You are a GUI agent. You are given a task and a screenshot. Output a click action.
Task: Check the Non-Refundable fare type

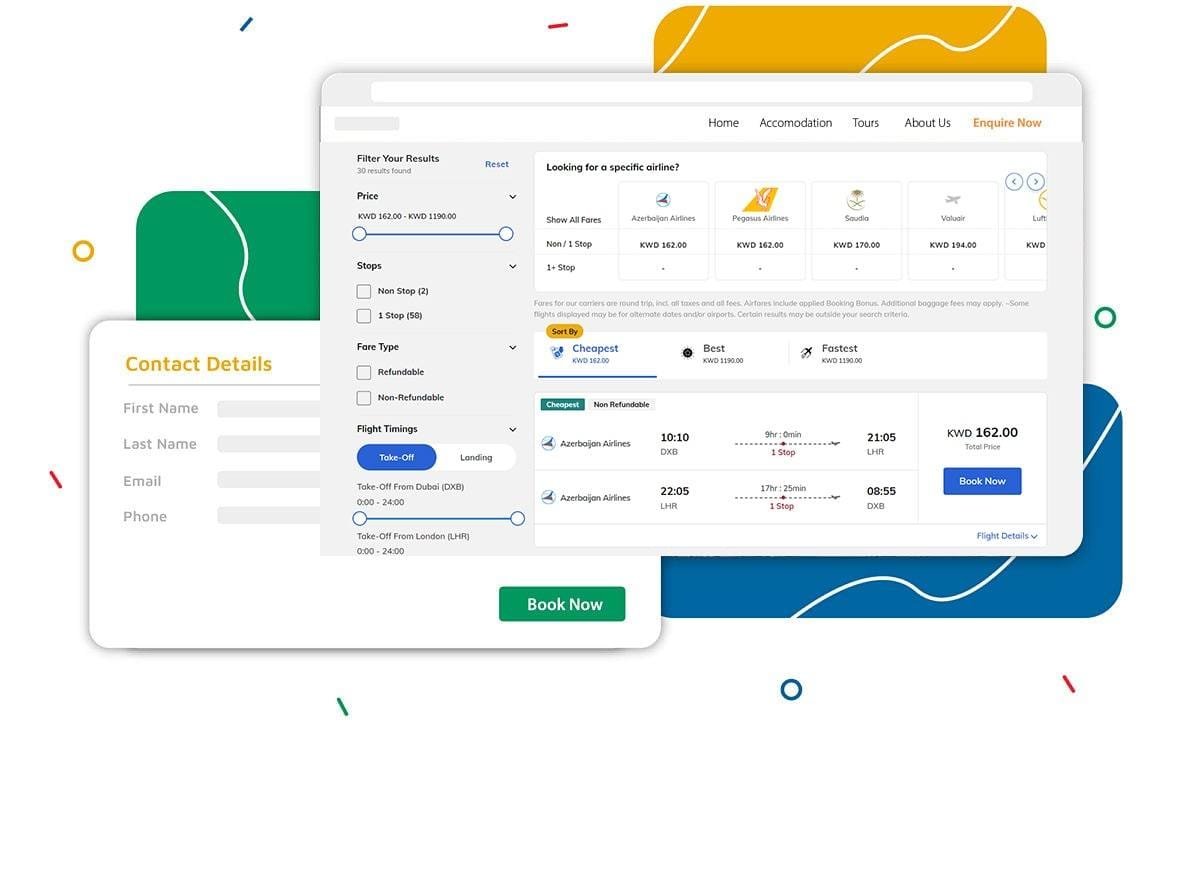[364, 398]
